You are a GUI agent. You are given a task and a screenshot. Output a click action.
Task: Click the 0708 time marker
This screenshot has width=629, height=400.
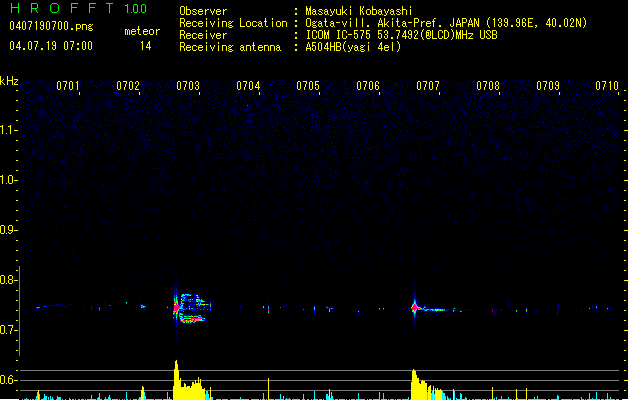click(488, 86)
